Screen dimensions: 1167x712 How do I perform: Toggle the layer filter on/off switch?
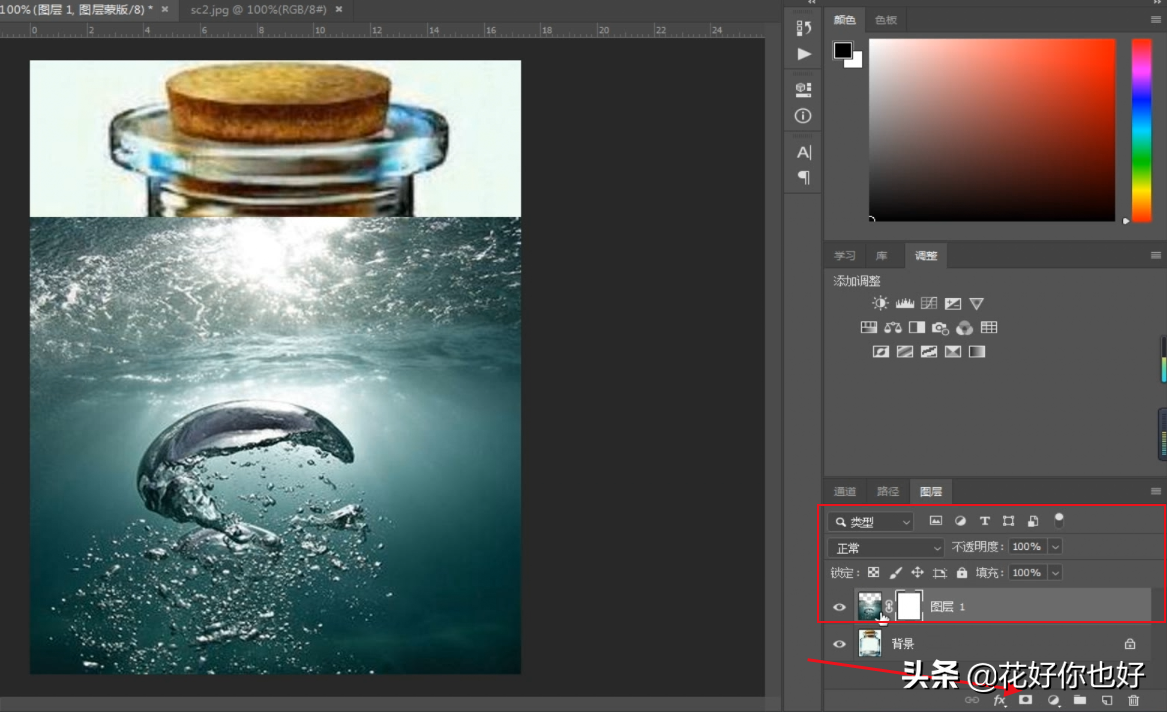pos(1059,520)
